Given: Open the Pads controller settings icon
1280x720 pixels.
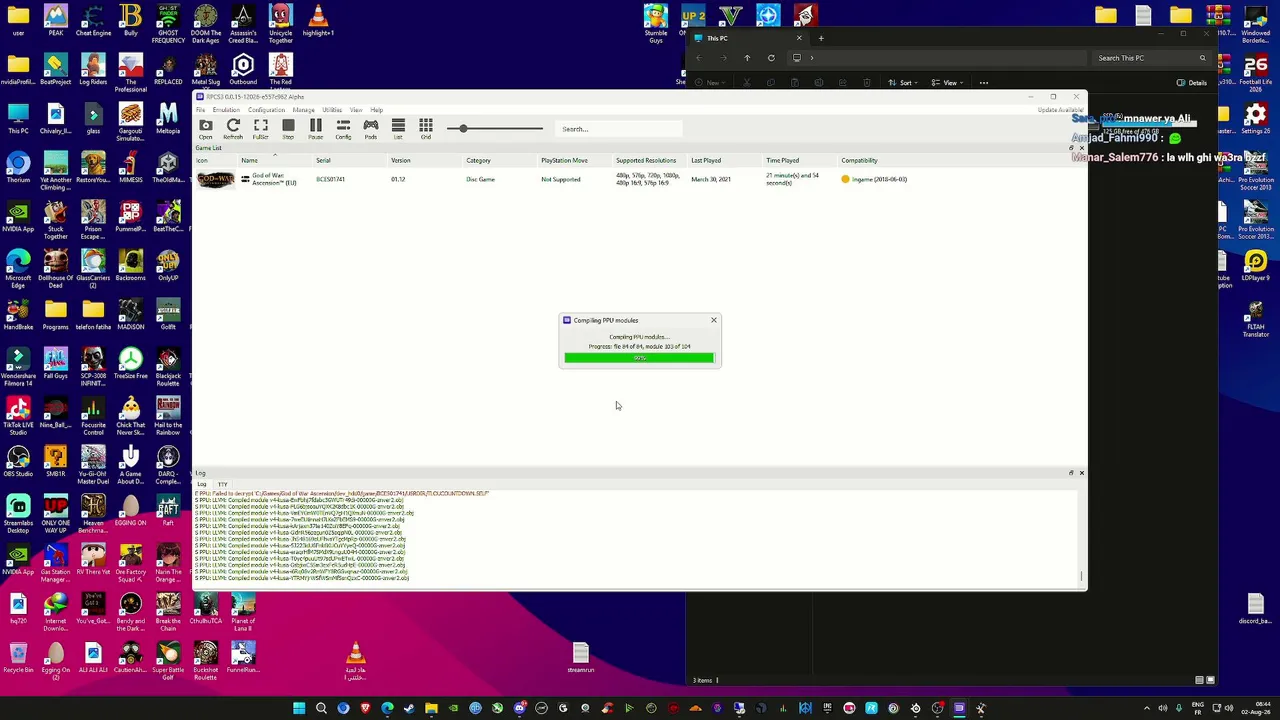Looking at the screenshot, I should pos(371,128).
